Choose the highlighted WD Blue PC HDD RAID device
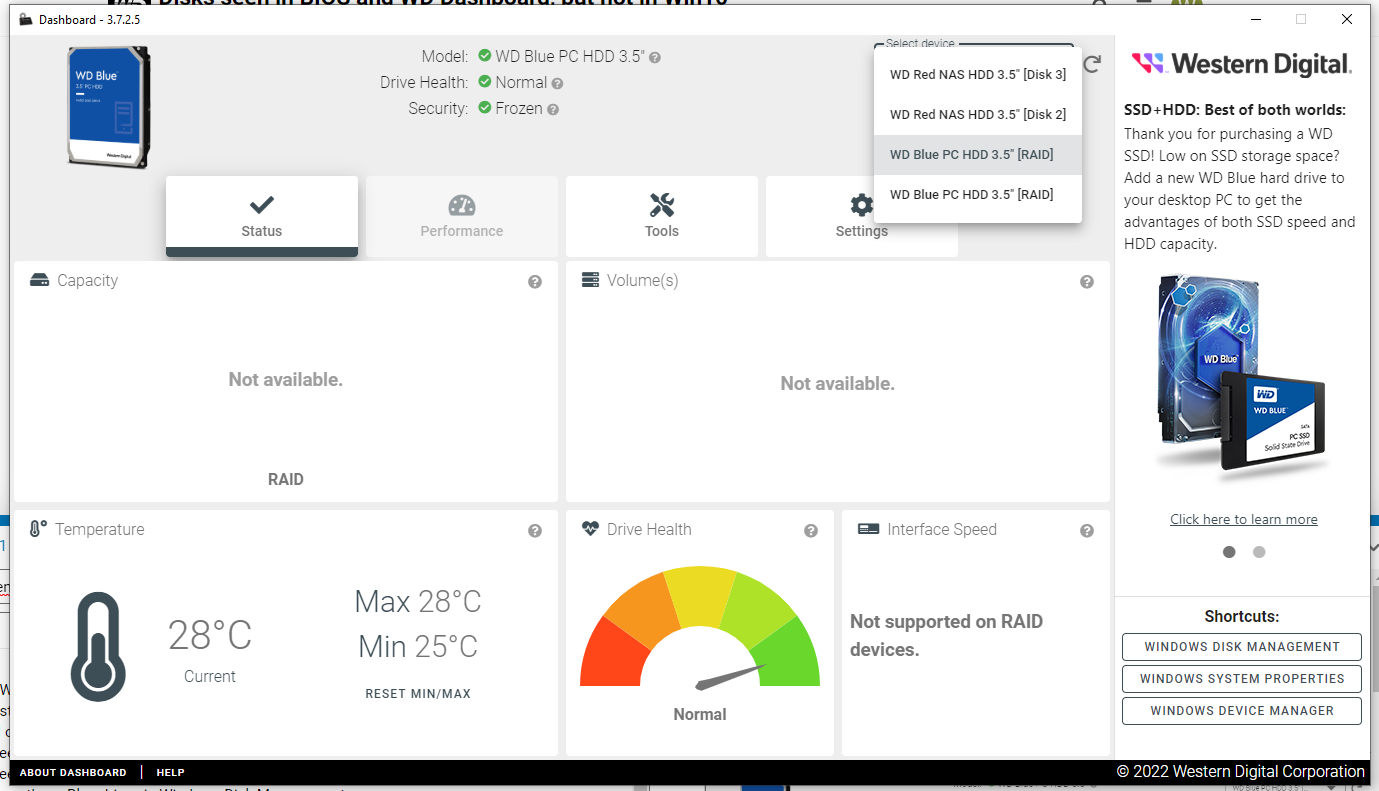Image resolution: width=1379 pixels, height=791 pixels. [978, 155]
